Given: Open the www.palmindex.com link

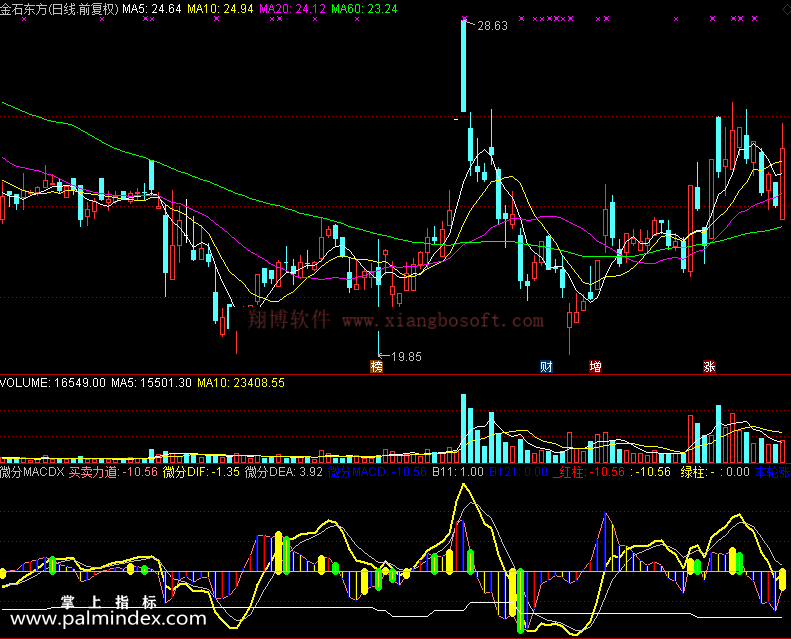Looking at the screenshot, I should (x=108, y=618).
